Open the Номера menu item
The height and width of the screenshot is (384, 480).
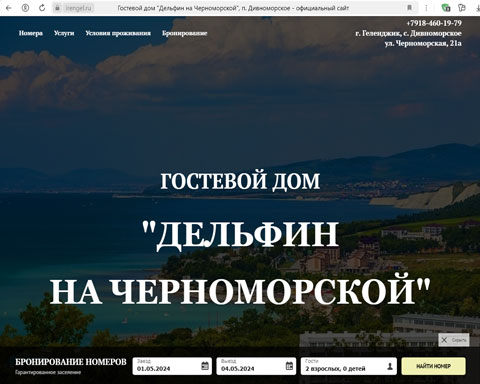[31, 33]
